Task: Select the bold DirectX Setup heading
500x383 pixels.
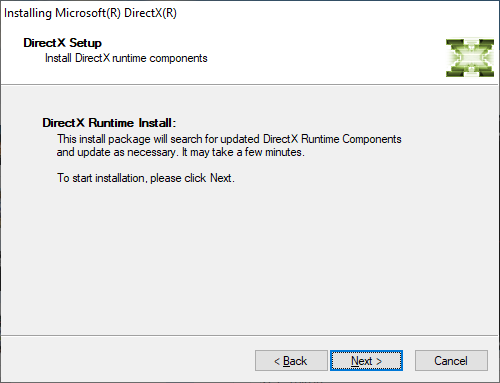Action: 62,43
